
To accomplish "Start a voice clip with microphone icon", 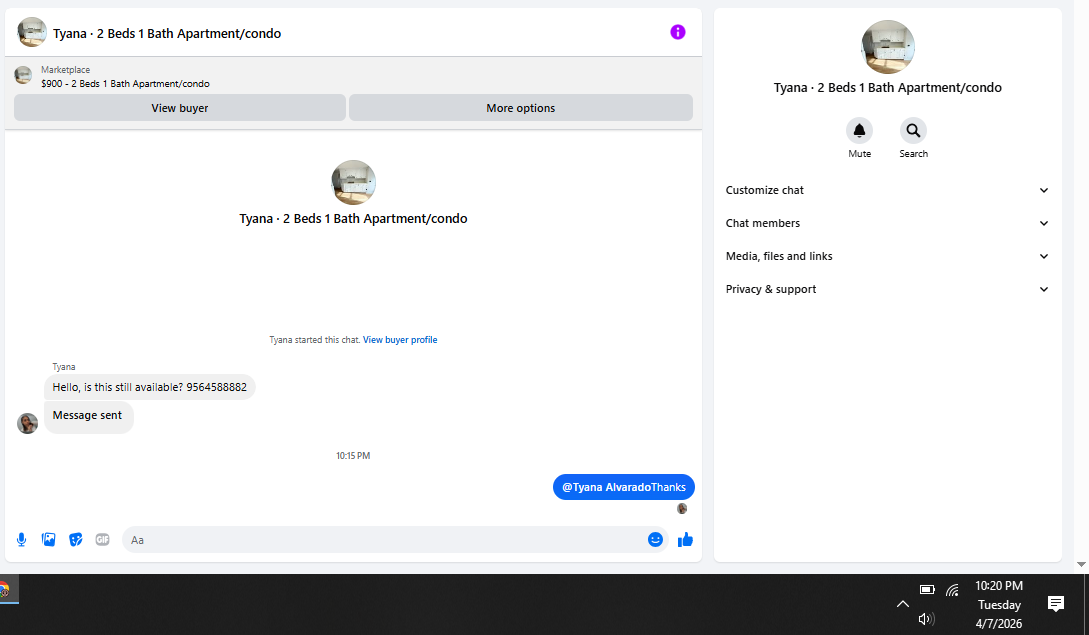I will tap(22, 540).
